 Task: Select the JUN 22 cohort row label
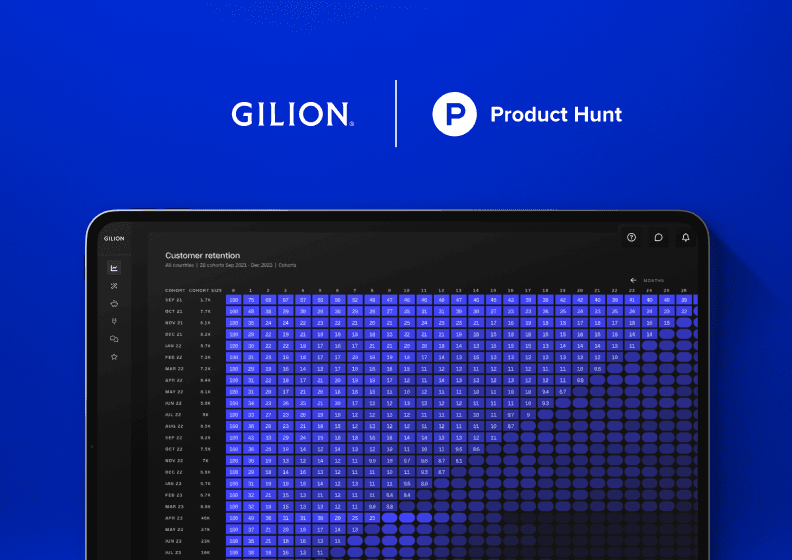tap(173, 403)
